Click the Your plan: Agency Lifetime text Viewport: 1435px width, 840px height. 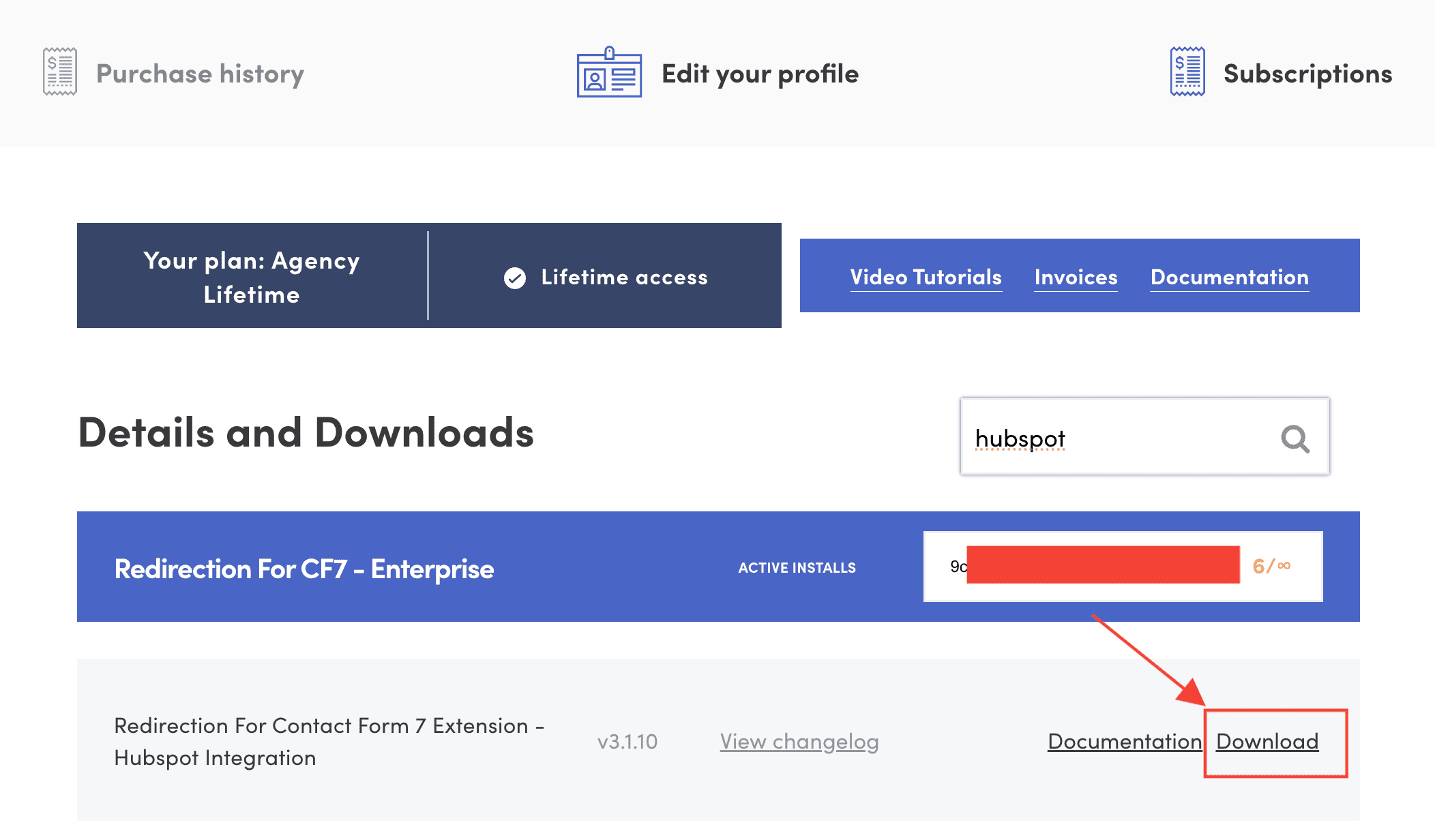pyautogui.click(x=252, y=277)
